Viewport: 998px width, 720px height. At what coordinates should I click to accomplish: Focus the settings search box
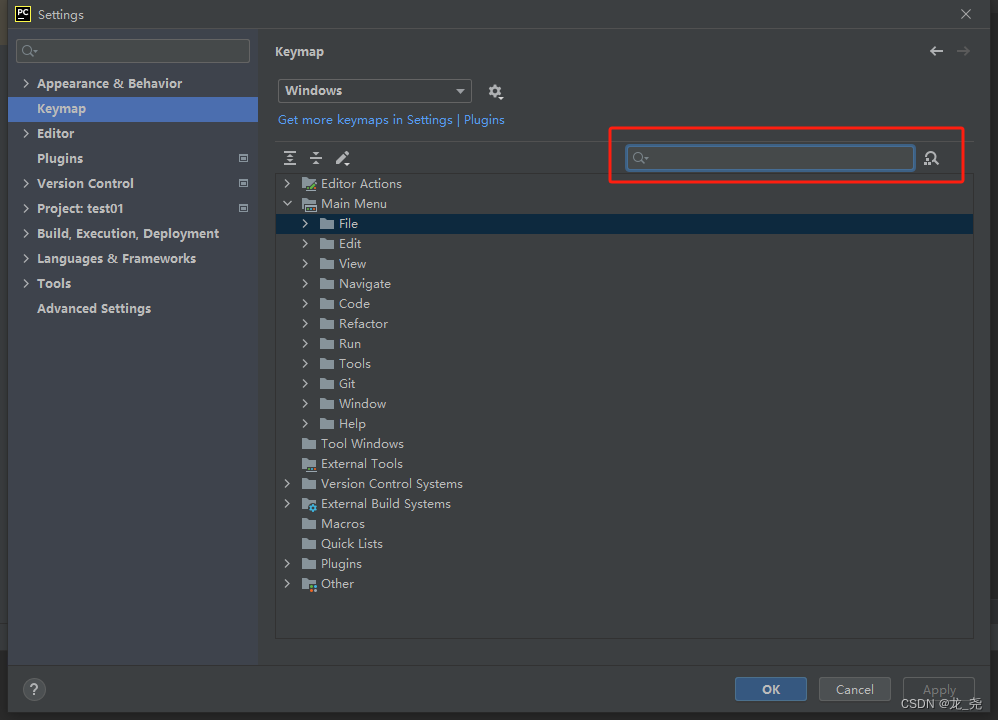(x=133, y=51)
